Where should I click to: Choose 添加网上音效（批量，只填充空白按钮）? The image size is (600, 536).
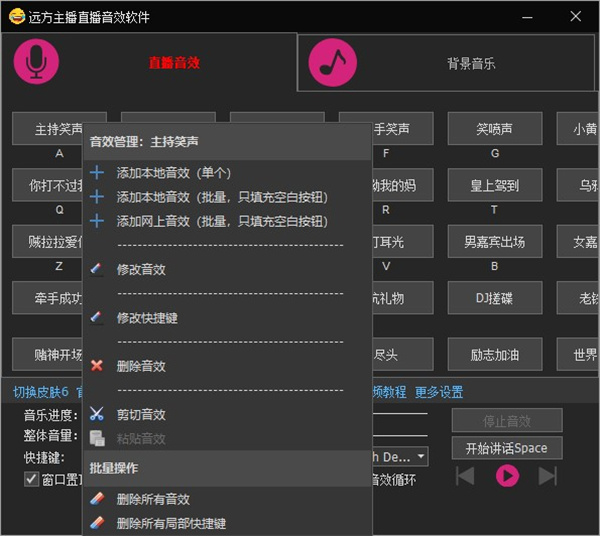click(227, 221)
